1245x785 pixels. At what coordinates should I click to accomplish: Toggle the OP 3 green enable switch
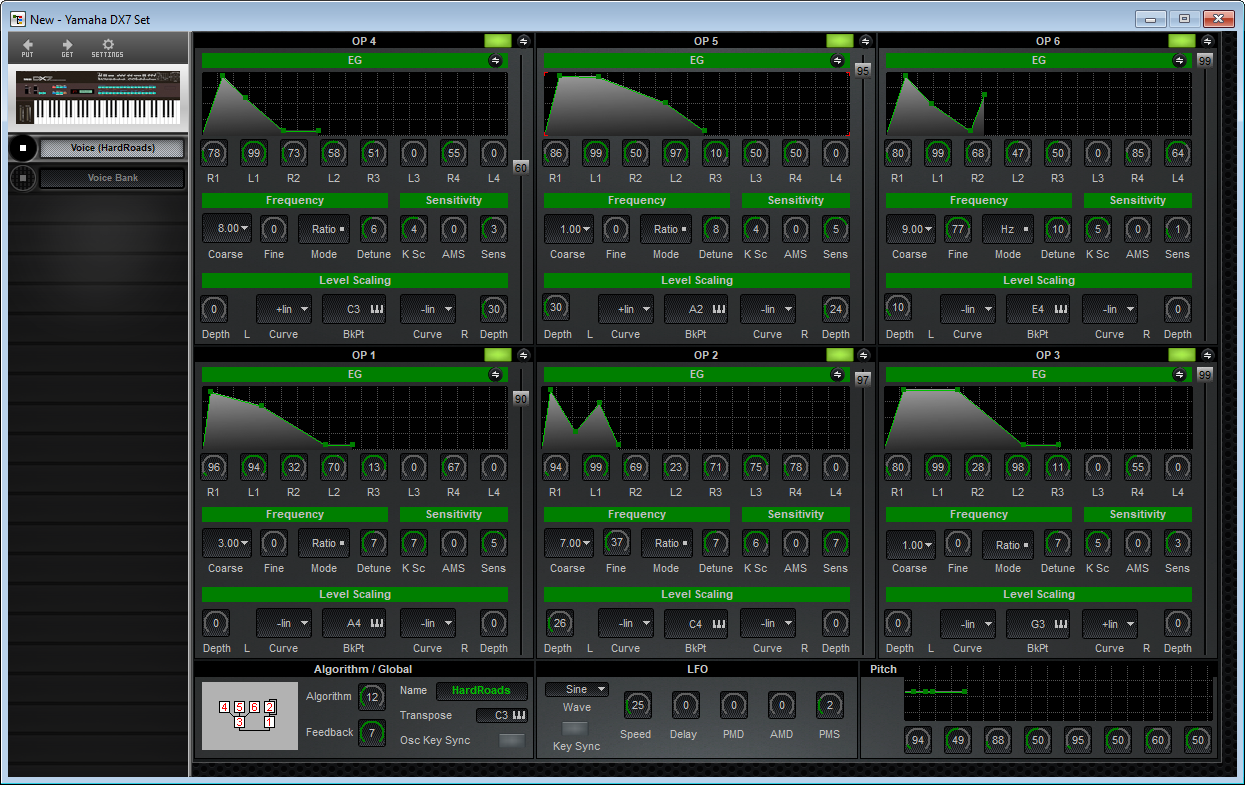(1182, 355)
